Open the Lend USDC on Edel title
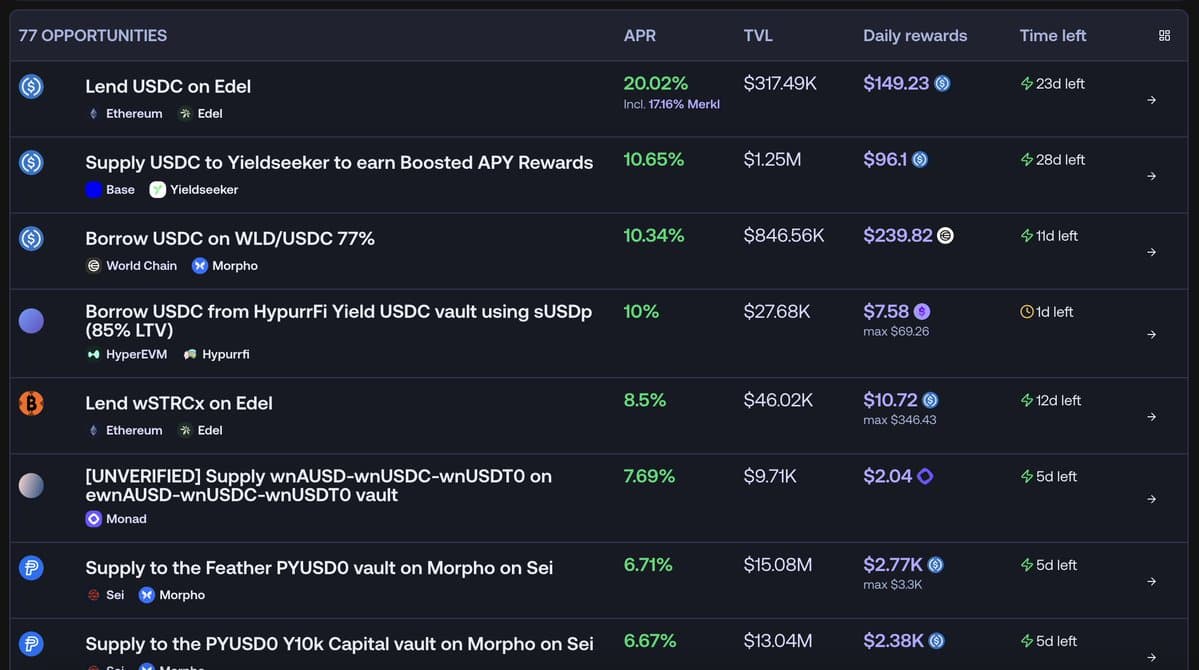Viewport: 1199px width, 670px height. (x=168, y=86)
